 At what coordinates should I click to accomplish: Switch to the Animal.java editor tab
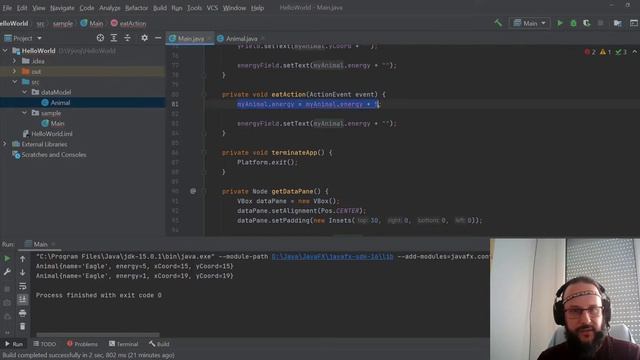(x=241, y=38)
